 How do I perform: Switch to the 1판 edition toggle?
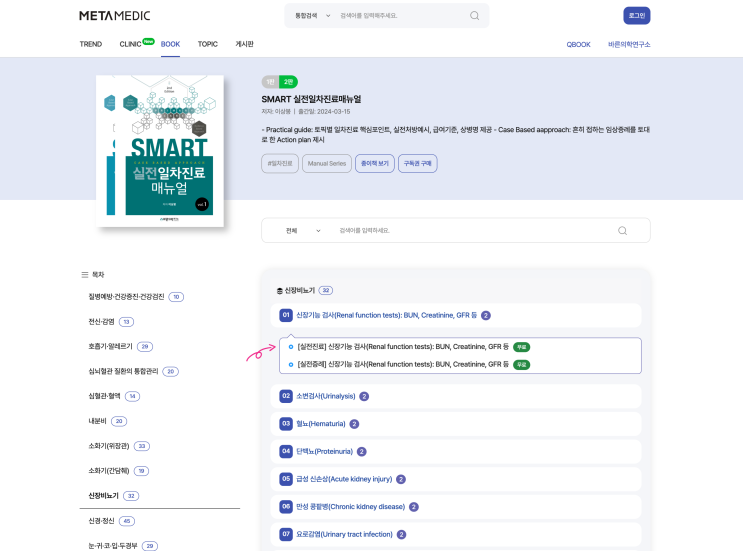coord(270,82)
